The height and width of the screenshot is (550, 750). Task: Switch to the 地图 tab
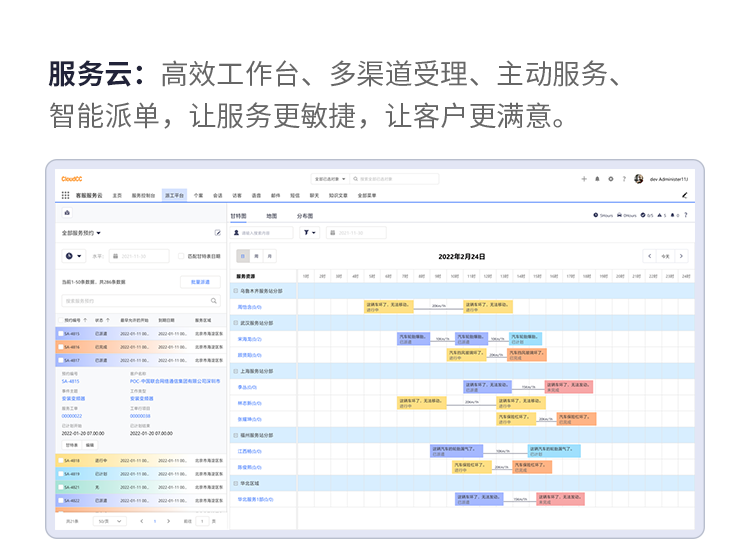click(271, 215)
